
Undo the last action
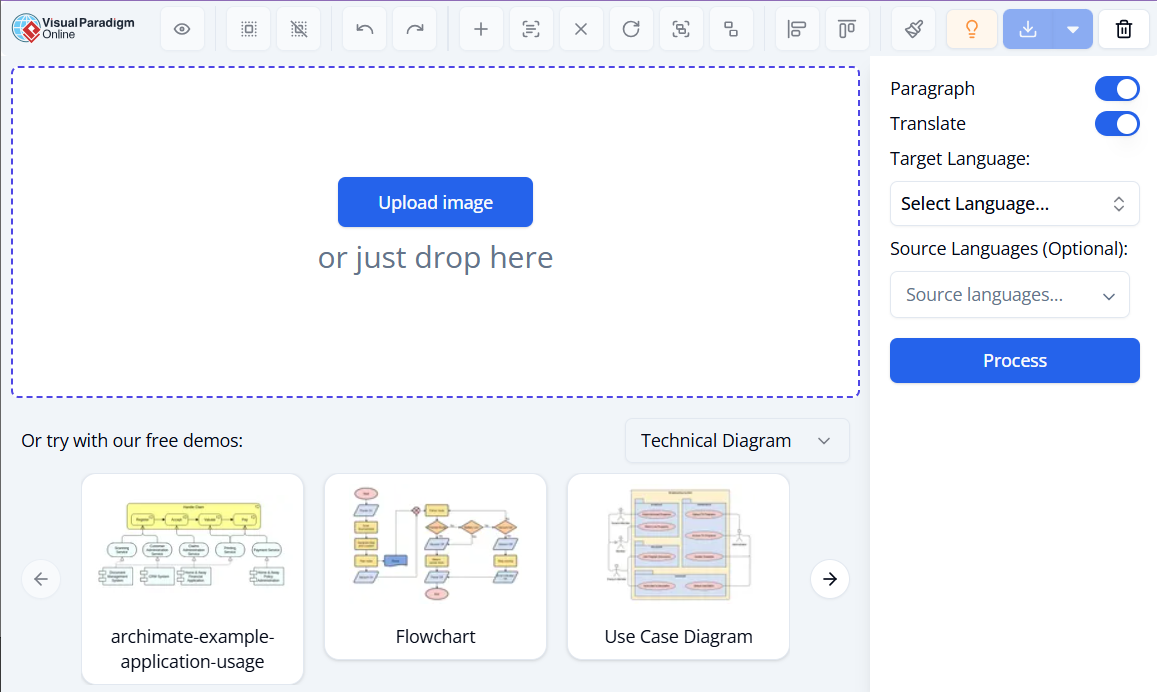364,29
